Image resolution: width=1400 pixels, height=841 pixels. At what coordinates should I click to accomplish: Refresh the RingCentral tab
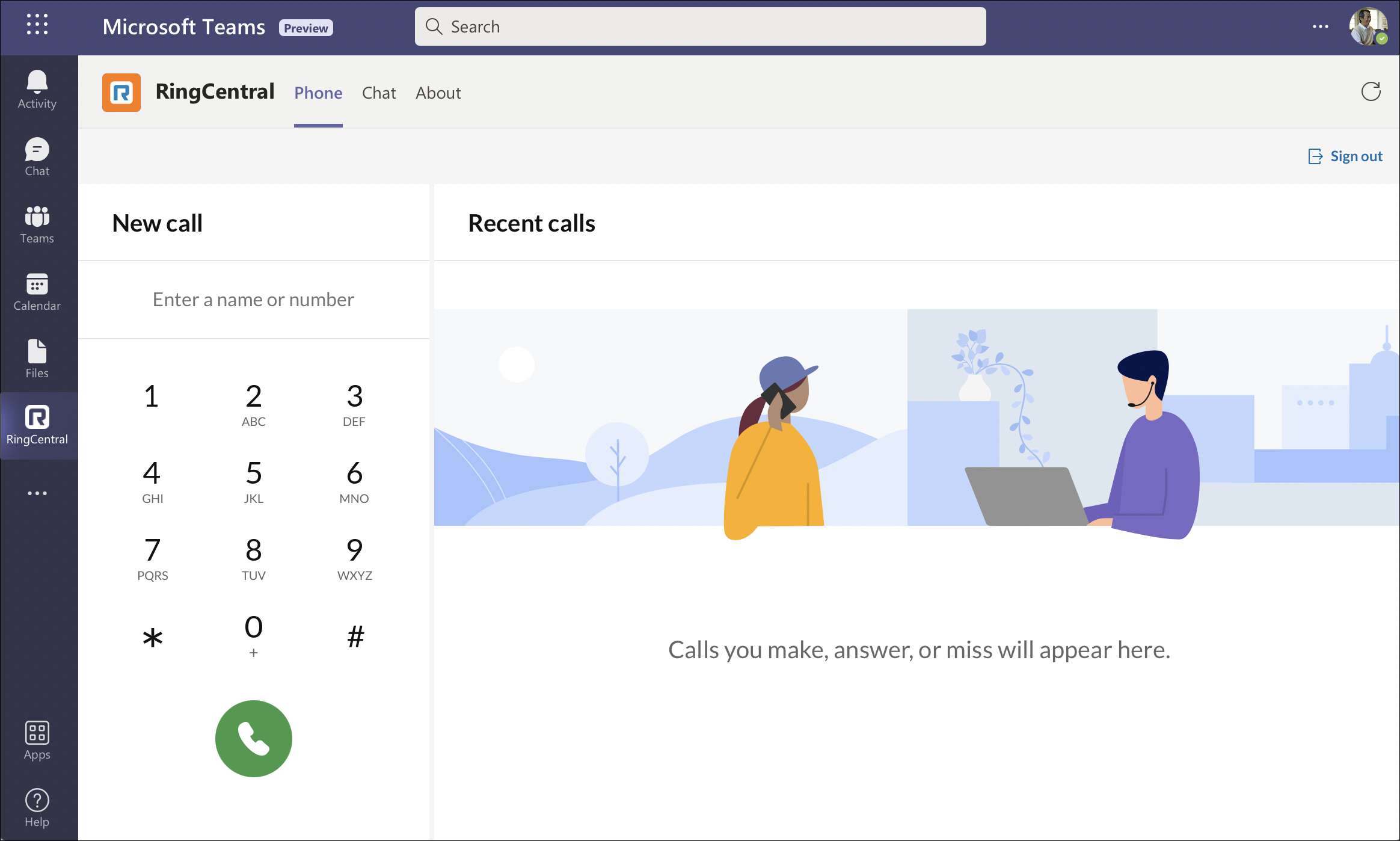pos(1371,92)
